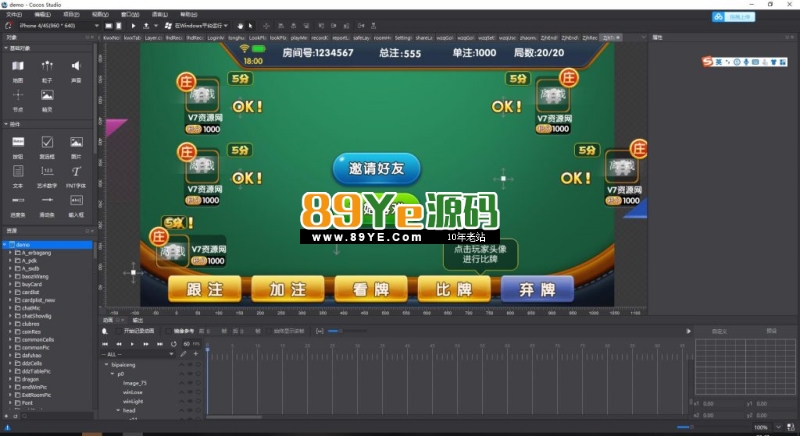The width and height of the screenshot is (800, 436).
Task: Expand the A_erbagang resource folder
Action: 10,253
